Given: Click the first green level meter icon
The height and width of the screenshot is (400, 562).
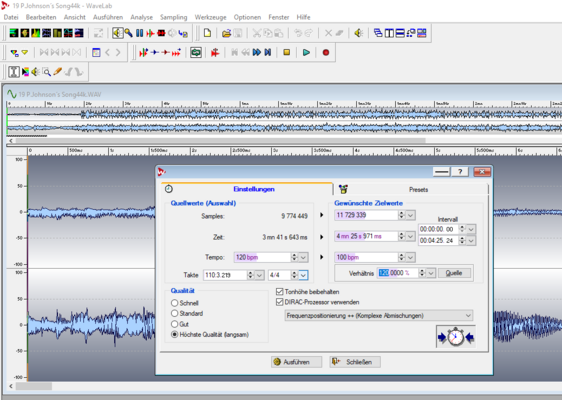Looking at the screenshot, I should 14,33.
